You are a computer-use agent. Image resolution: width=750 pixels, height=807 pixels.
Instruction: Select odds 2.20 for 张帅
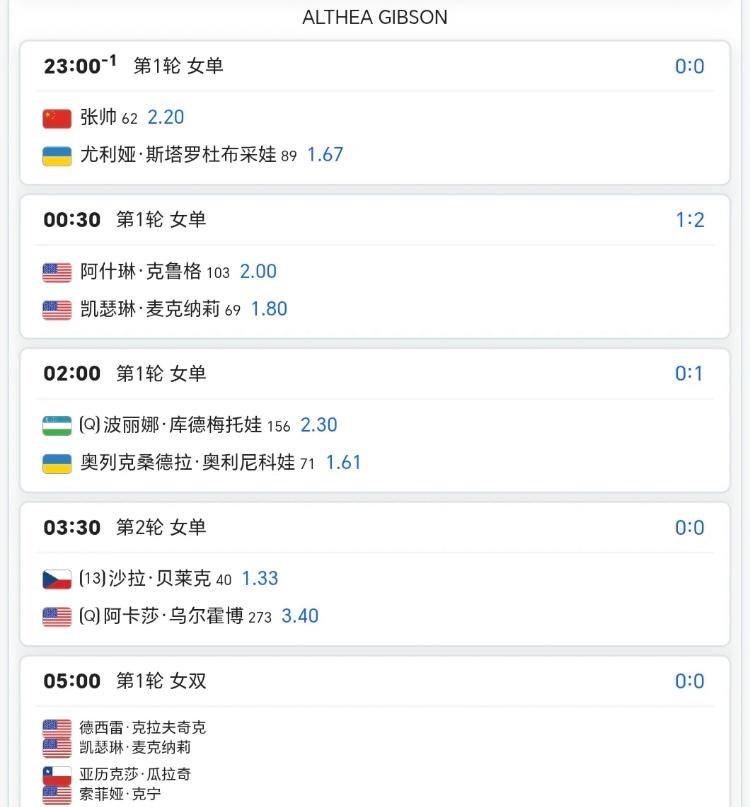pyautogui.click(x=166, y=117)
